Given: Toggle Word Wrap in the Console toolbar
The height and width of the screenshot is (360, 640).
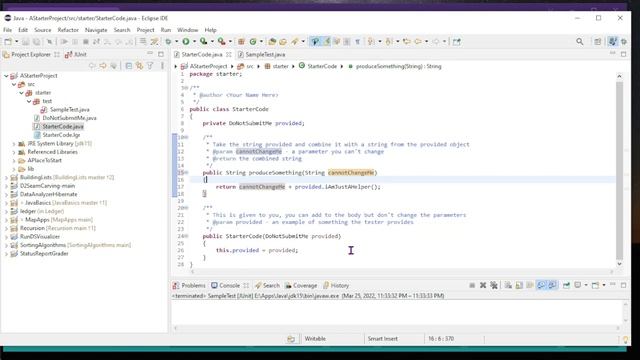Looking at the screenshot, I should tap(530, 285).
